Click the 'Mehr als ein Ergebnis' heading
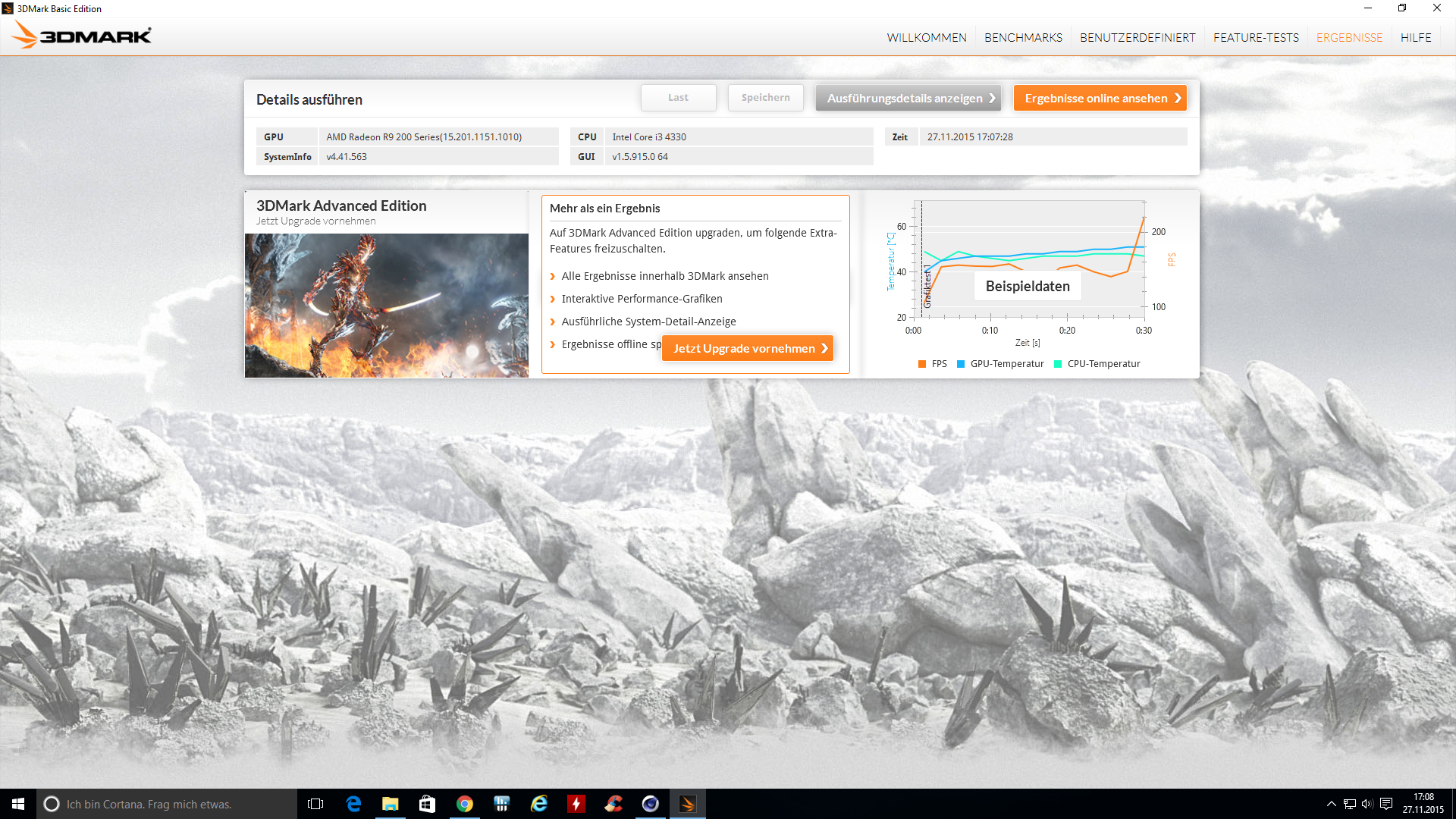Viewport: 1456px width, 819px height. tap(605, 209)
